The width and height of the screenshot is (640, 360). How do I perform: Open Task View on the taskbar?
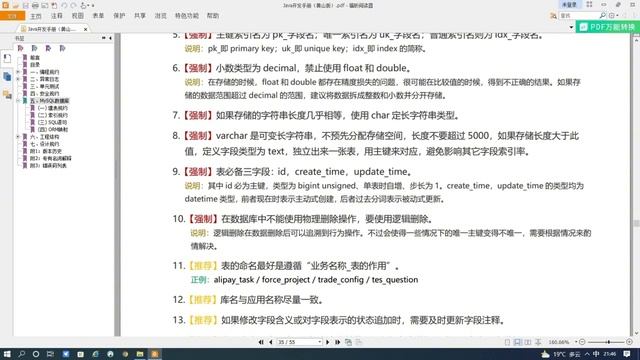50,354
